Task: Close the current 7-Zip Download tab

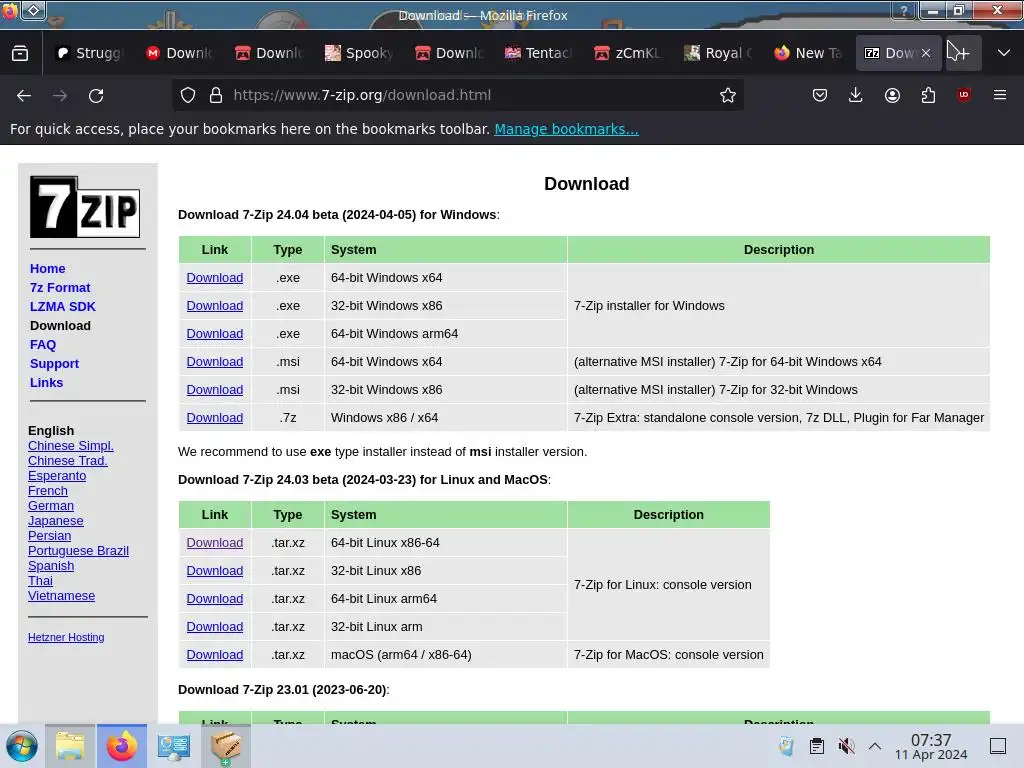Action: click(926, 53)
